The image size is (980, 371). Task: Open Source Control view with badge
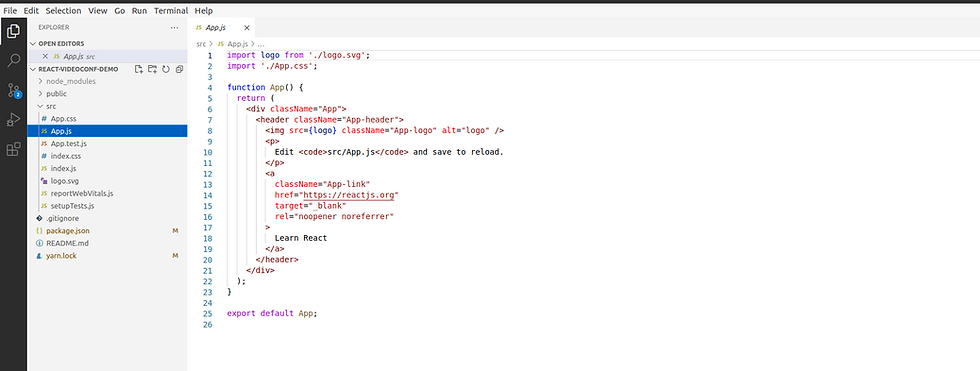point(14,91)
